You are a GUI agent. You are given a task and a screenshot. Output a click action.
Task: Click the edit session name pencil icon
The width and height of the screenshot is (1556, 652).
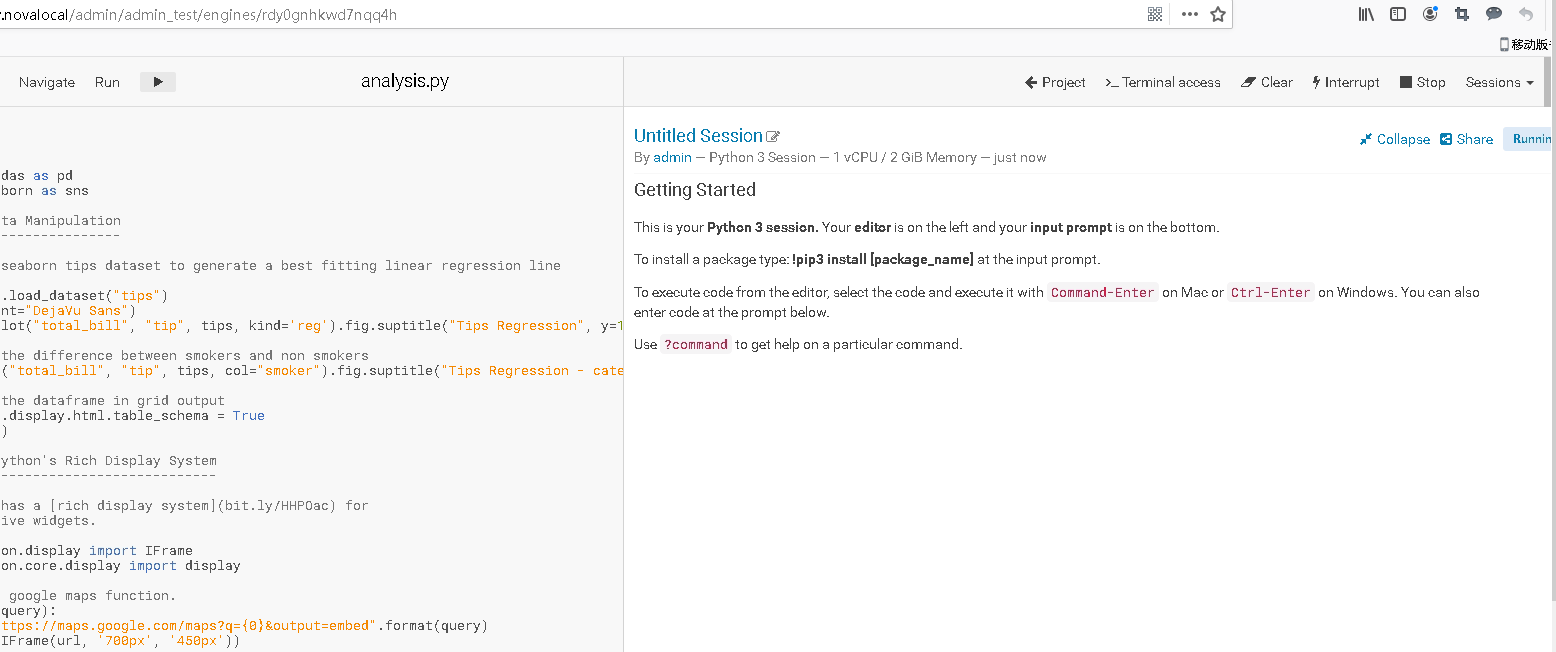pyautogui.click(x=773, y=137)
